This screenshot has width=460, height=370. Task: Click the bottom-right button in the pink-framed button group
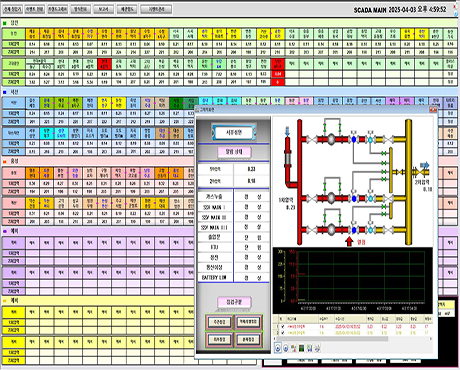tap(248, 339)
